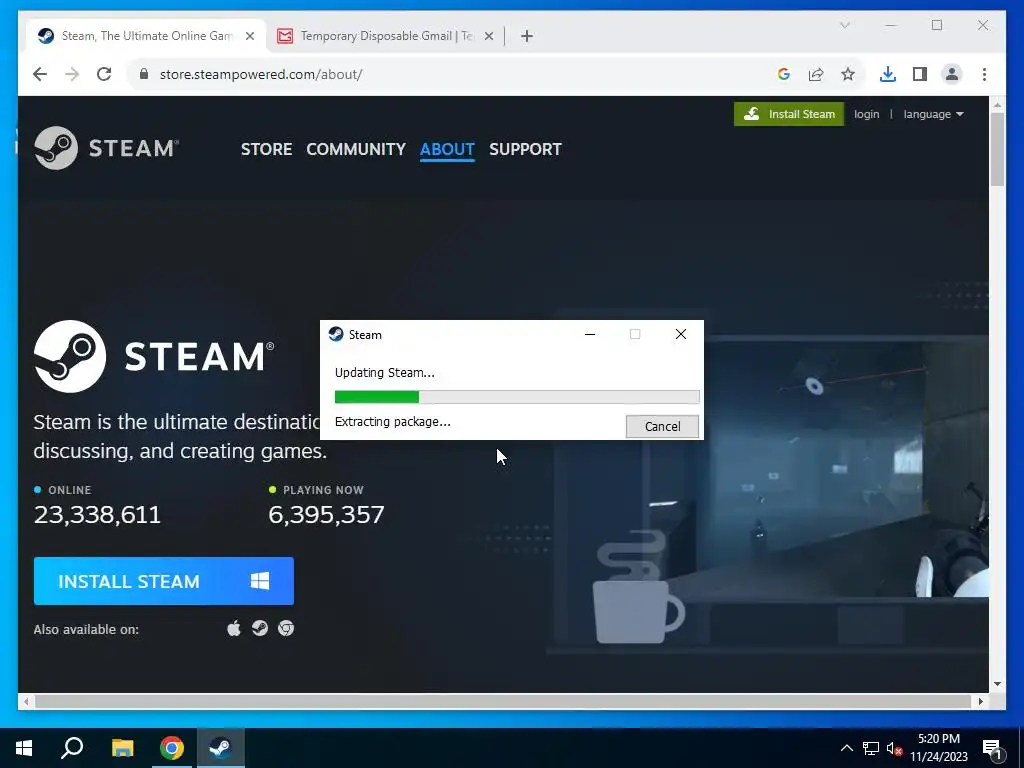Image resolution: width=1024 pixels, height=768 pixels.
Task: Open the tab search chevron
Action: tap(844, 25)
